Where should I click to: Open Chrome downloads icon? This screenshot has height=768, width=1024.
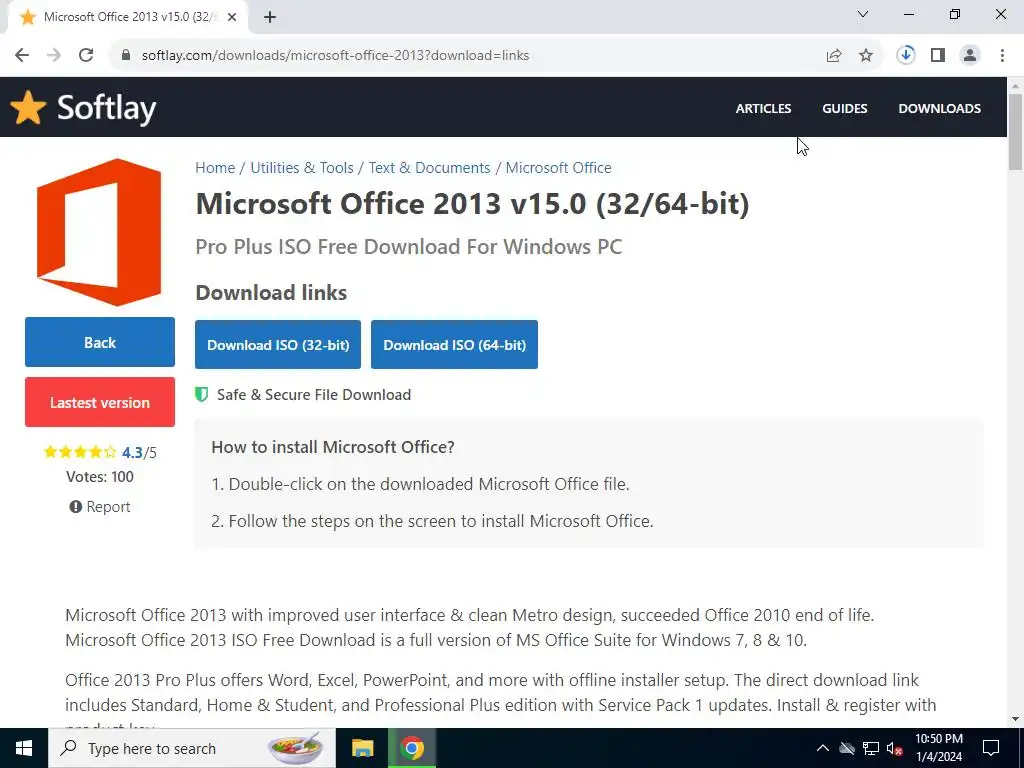click(x=906, y=55)
